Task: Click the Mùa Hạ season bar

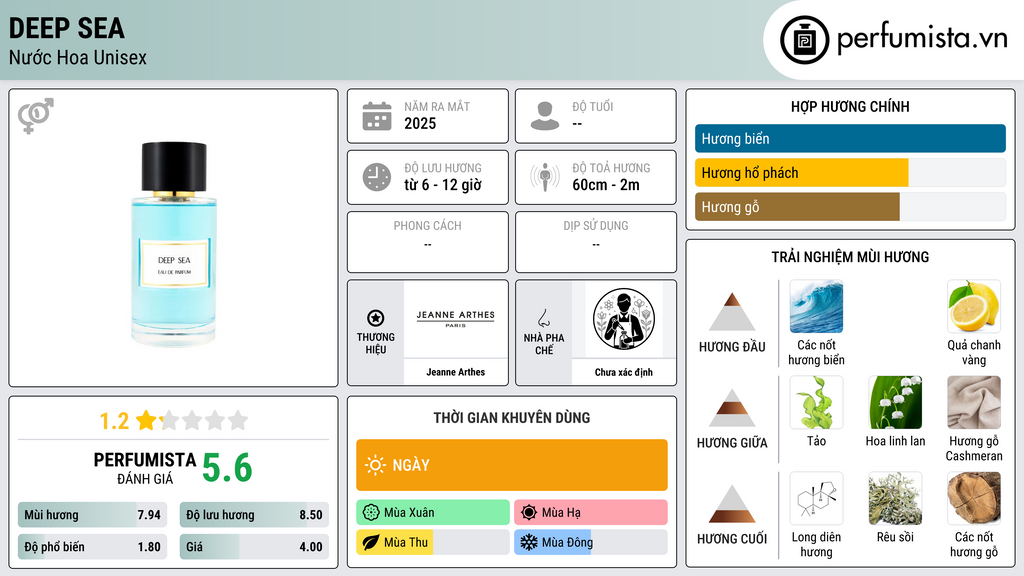Action: (590, 512)
